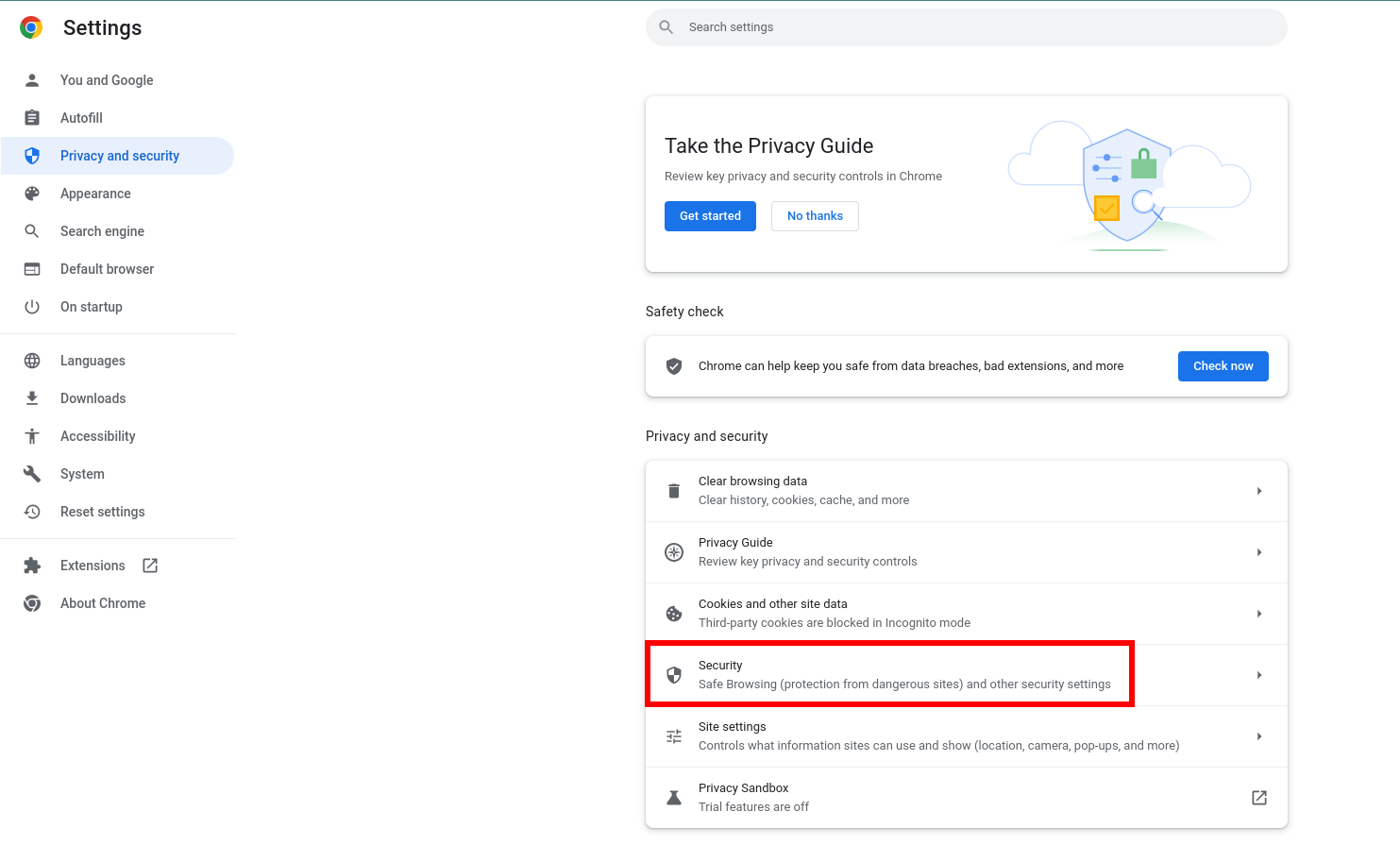Open Autofill settings section

pyautogui.click(x=117, y=118)
